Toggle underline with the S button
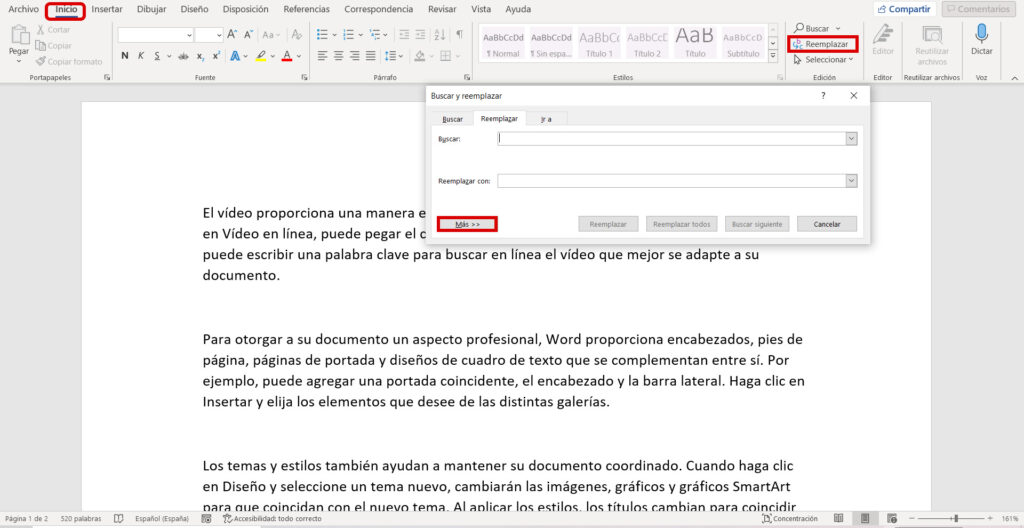Screen dimensions: 1024x528 pyautogui.click(x=157, y=56)
